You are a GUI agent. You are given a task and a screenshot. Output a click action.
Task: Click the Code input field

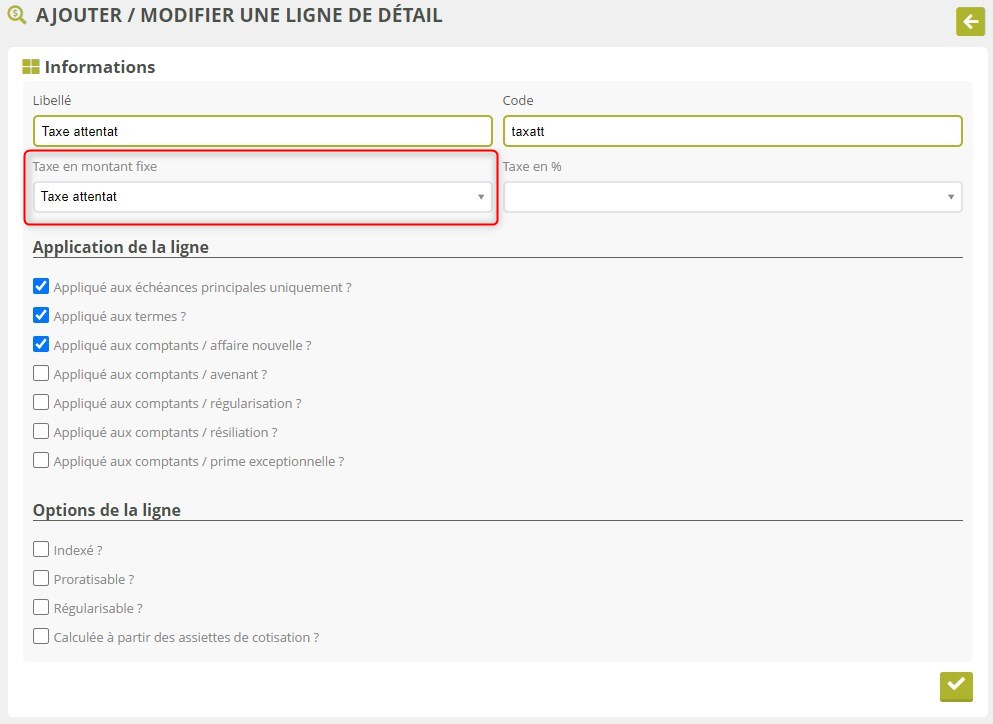click(732, 131)
